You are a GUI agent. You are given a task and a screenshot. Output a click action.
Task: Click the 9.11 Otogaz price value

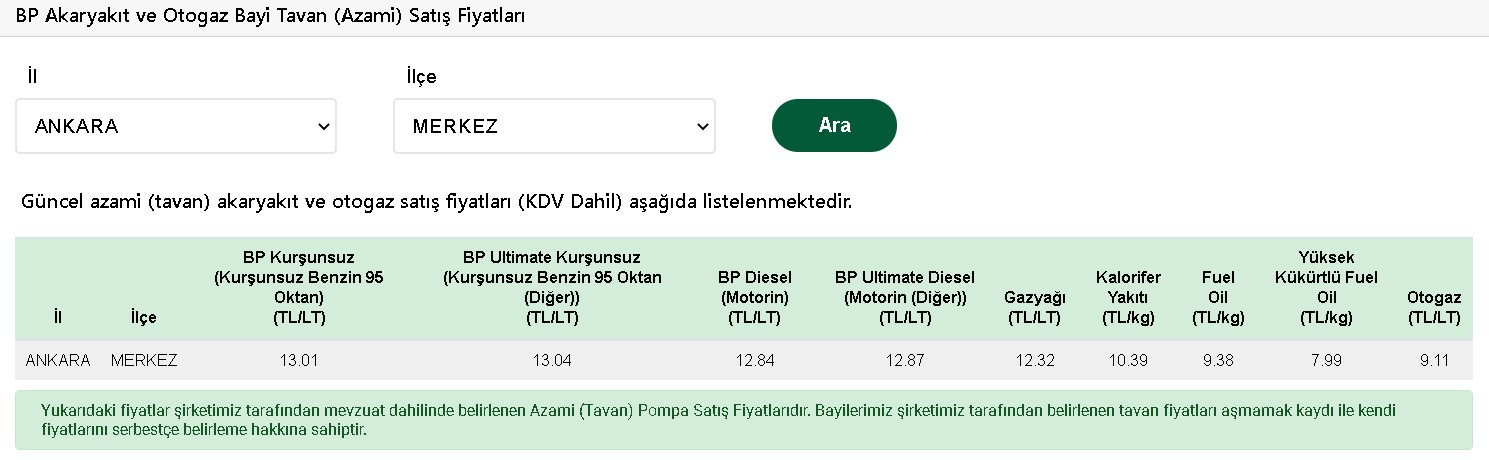click(x=1434, y=360)
